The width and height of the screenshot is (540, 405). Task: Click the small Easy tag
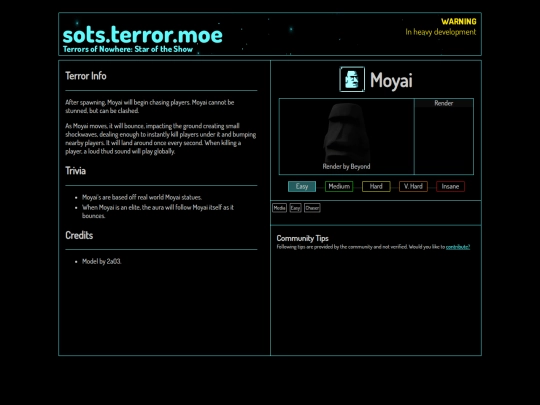[295, 208]
